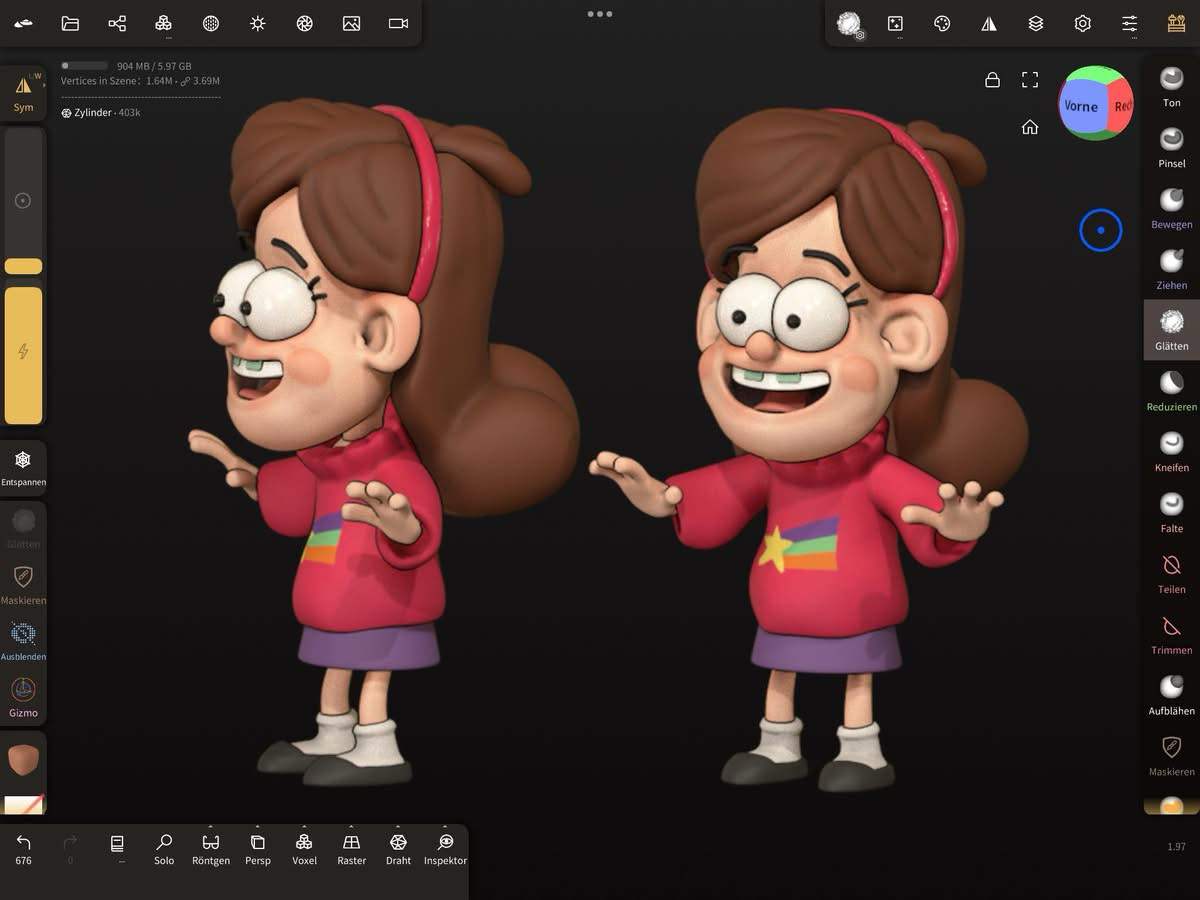Toggle the Sym symmetry button
The height and width of the screenshot is (900, 1200).
pos(23,93)
